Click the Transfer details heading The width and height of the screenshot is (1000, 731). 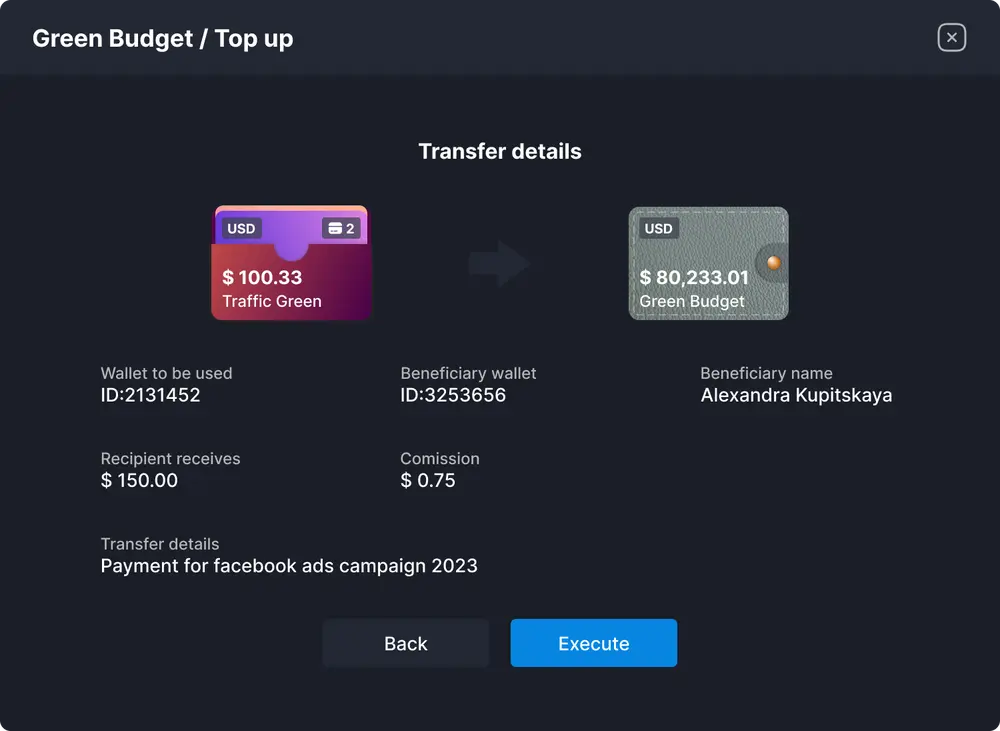[x=500, y=152]
